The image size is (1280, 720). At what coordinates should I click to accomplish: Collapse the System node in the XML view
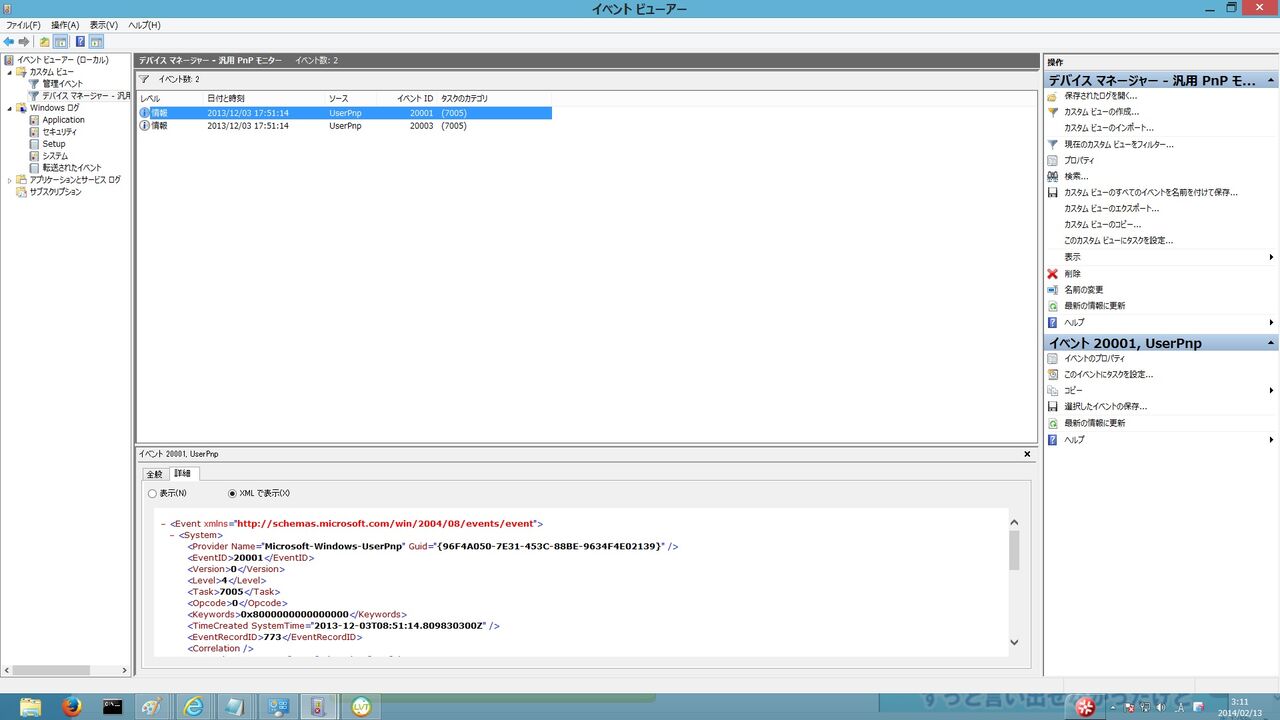pos(172,535)
